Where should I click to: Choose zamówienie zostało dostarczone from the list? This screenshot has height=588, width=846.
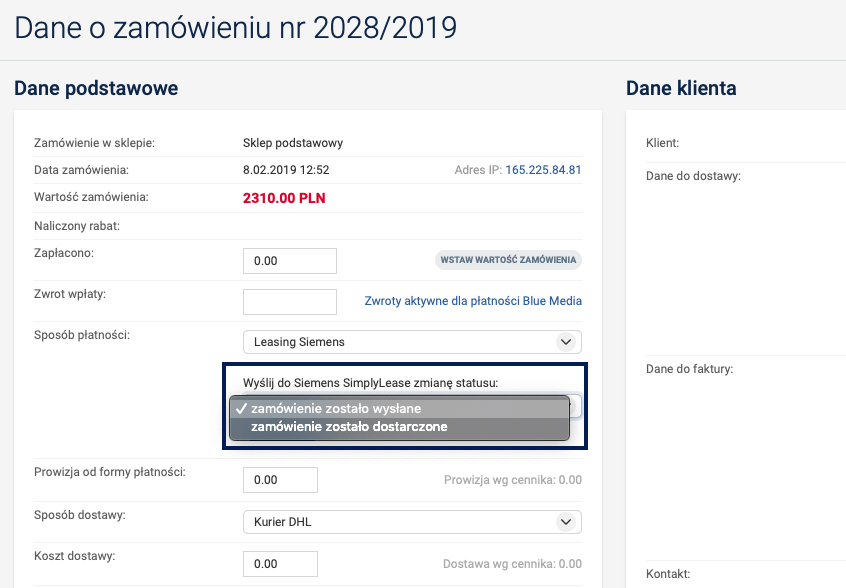[349, 427]
